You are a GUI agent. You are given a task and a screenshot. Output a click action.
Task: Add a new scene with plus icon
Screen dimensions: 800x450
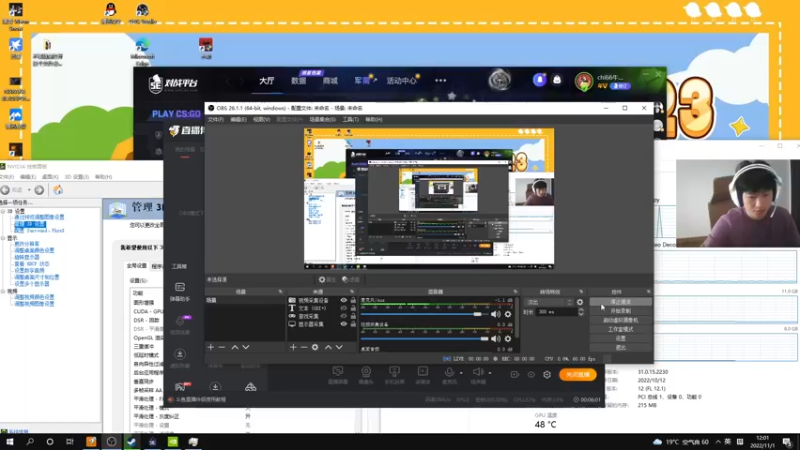tap(211, 347)
